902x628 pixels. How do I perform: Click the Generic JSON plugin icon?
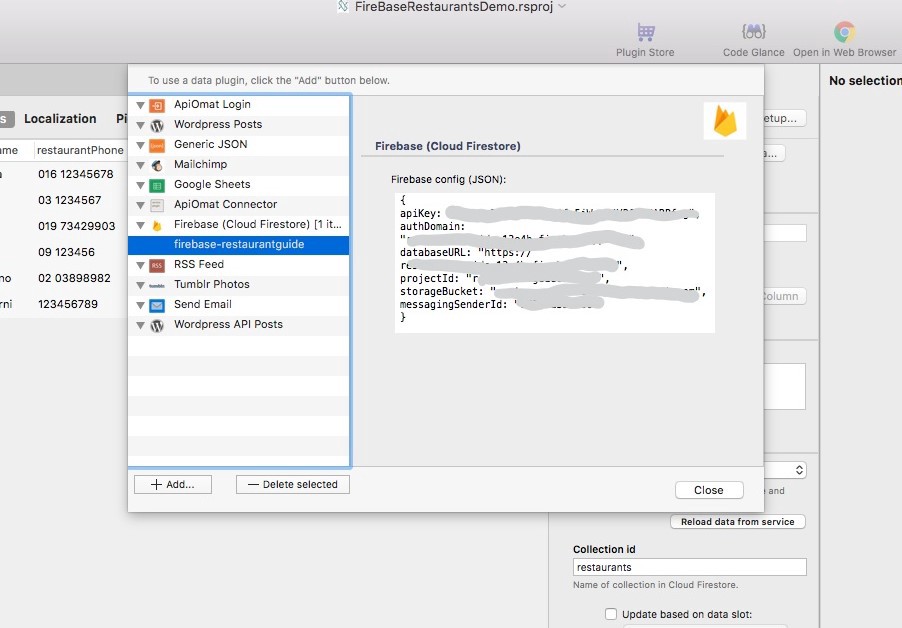tap(157, 145)
